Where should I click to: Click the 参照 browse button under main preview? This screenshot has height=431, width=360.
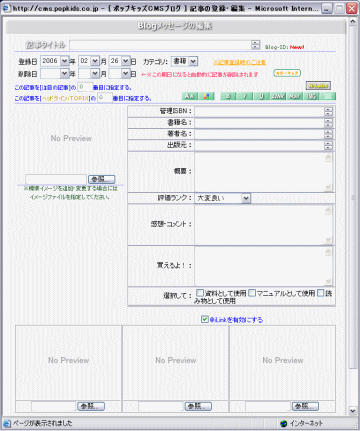pyautogui.click(x=102, y=179)
